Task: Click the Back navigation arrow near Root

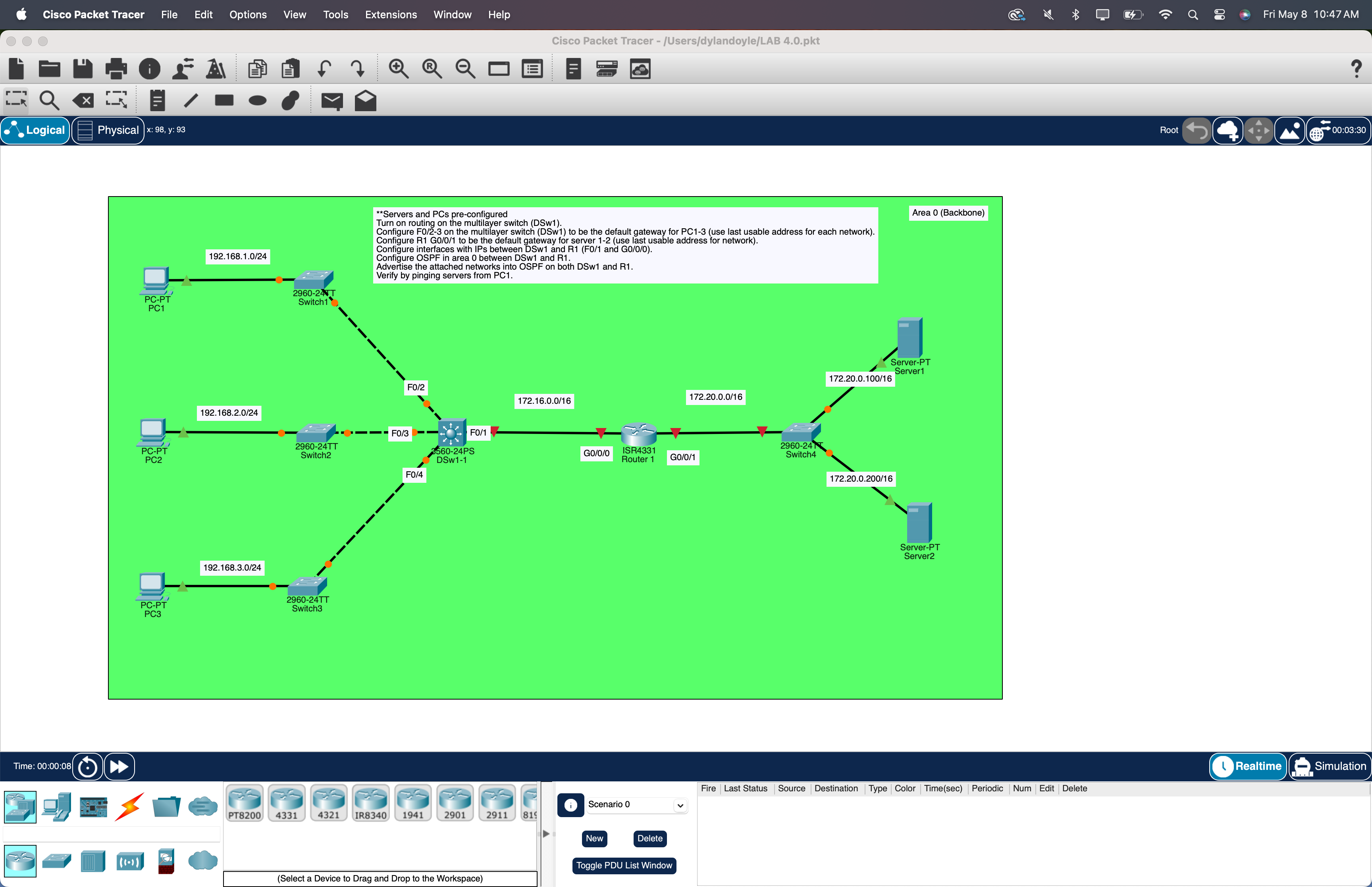Action: [x=1197, y=131]
